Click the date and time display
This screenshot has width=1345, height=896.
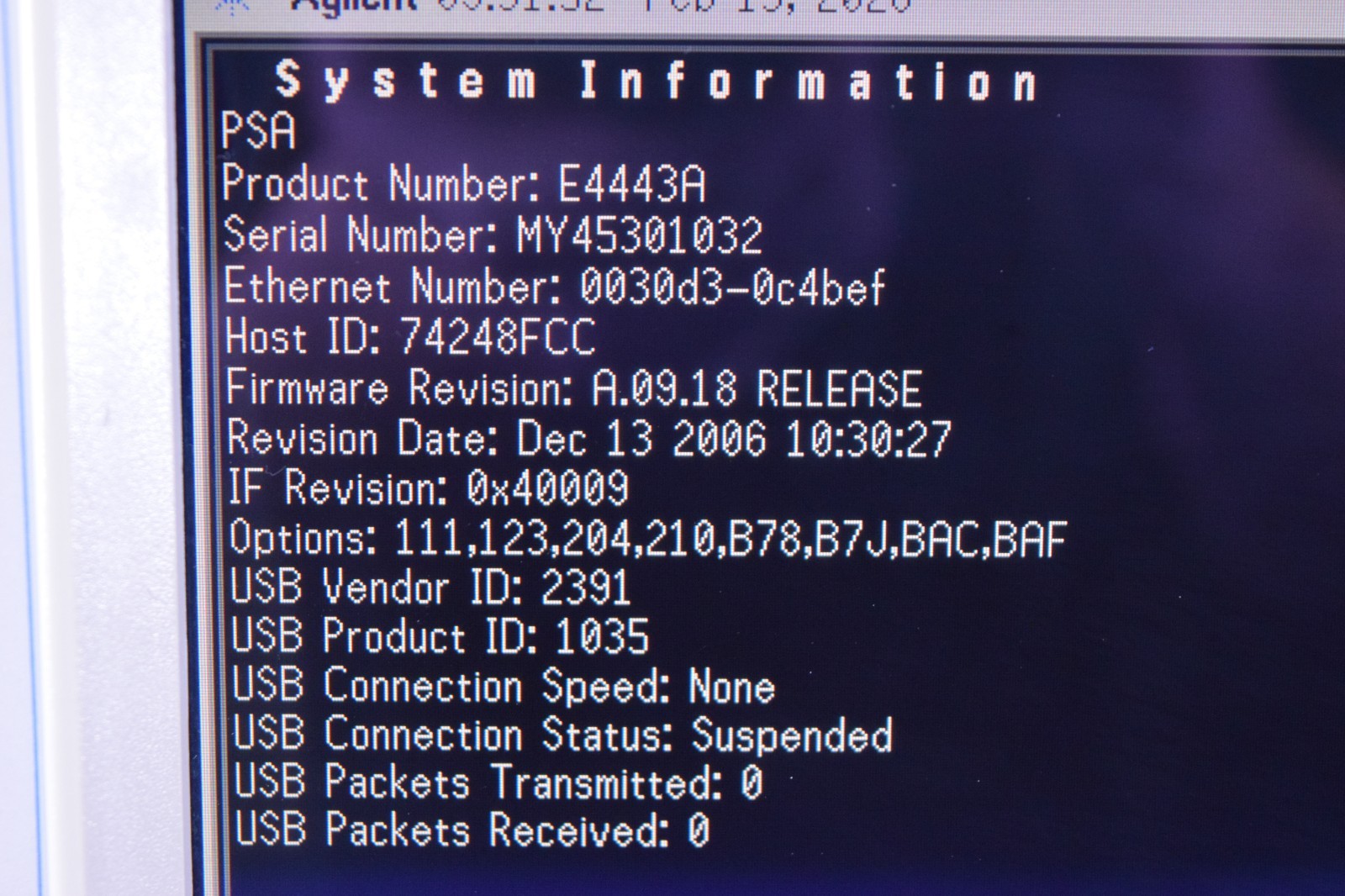coord(674,5)
